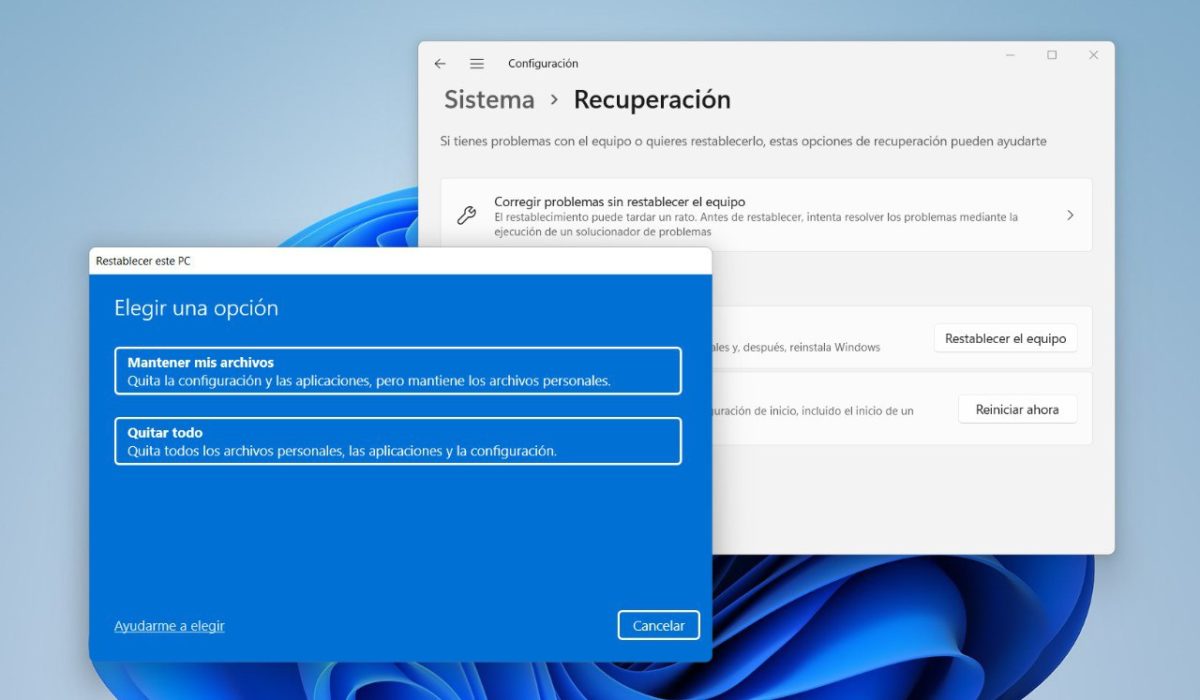Choose the Quitar todo option

[398, 441]
